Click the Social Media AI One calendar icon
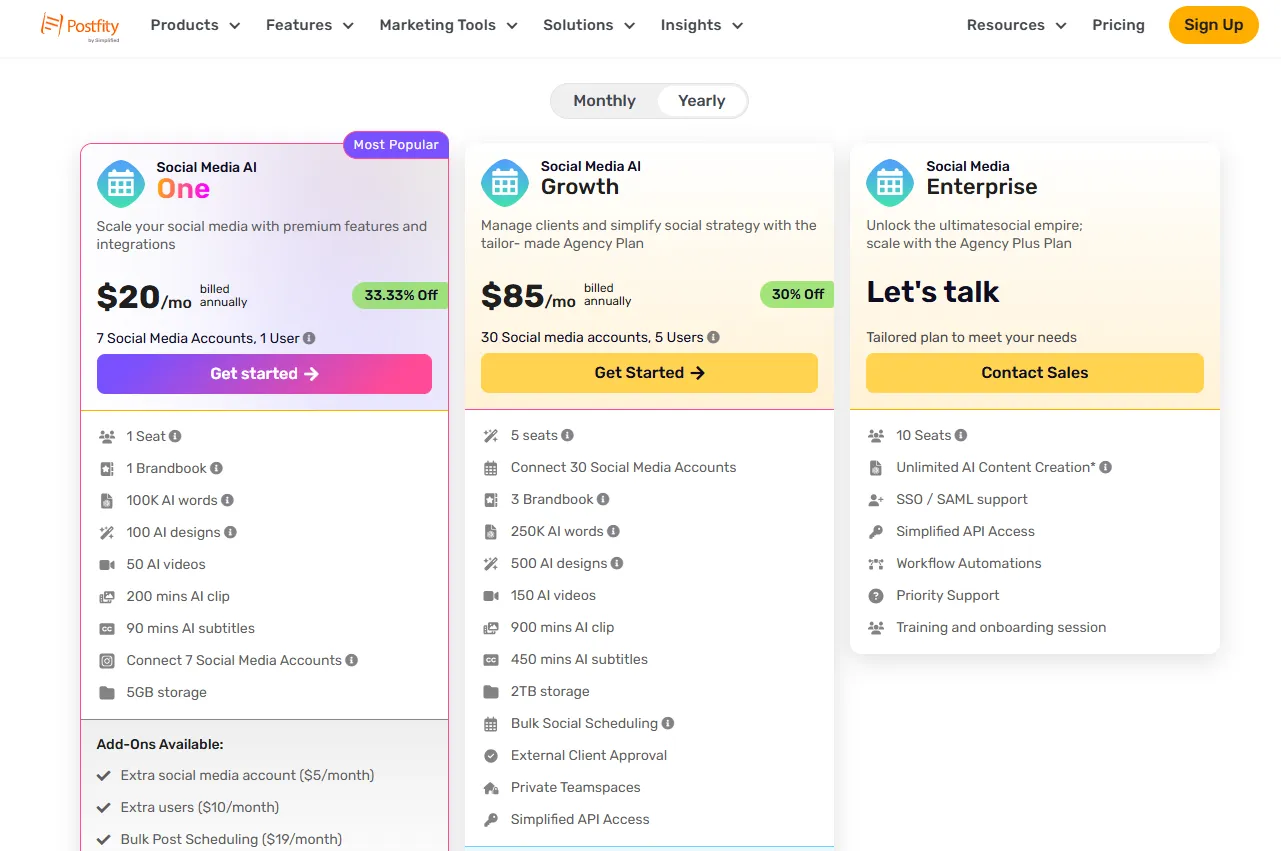Screen dimensions: 1281x851 click(x=121, y=184)
